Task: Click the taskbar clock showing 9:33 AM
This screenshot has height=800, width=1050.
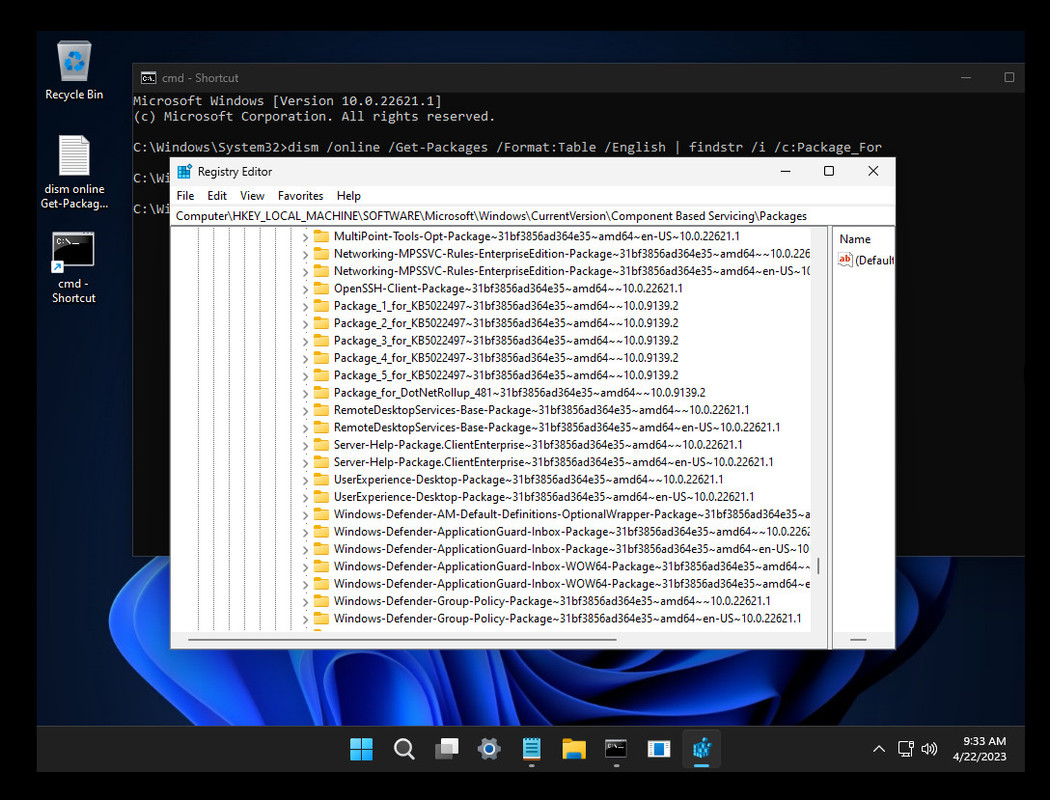Action: pyautogui.click(x=980, y=749)
